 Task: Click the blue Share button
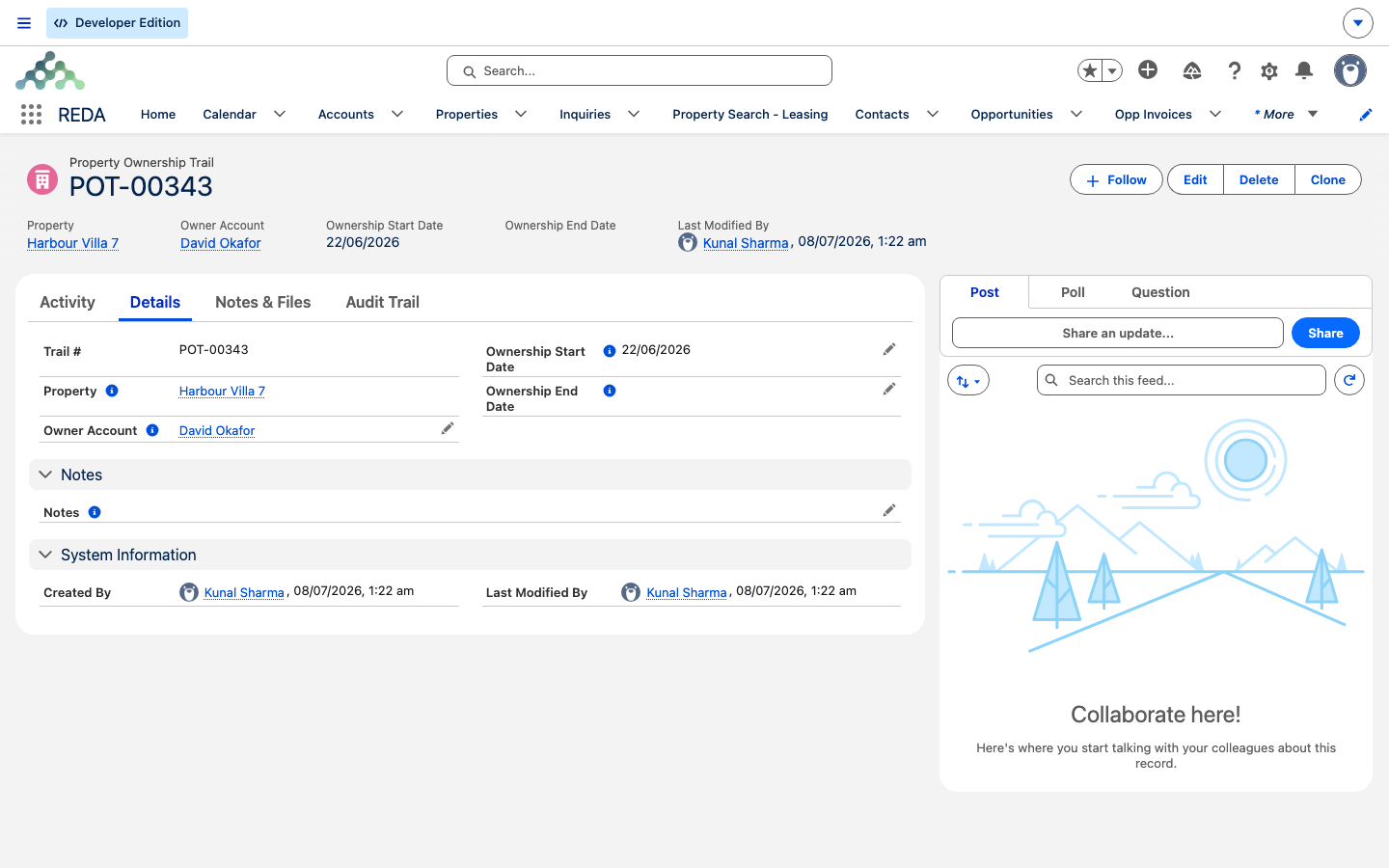point(1325,333)
